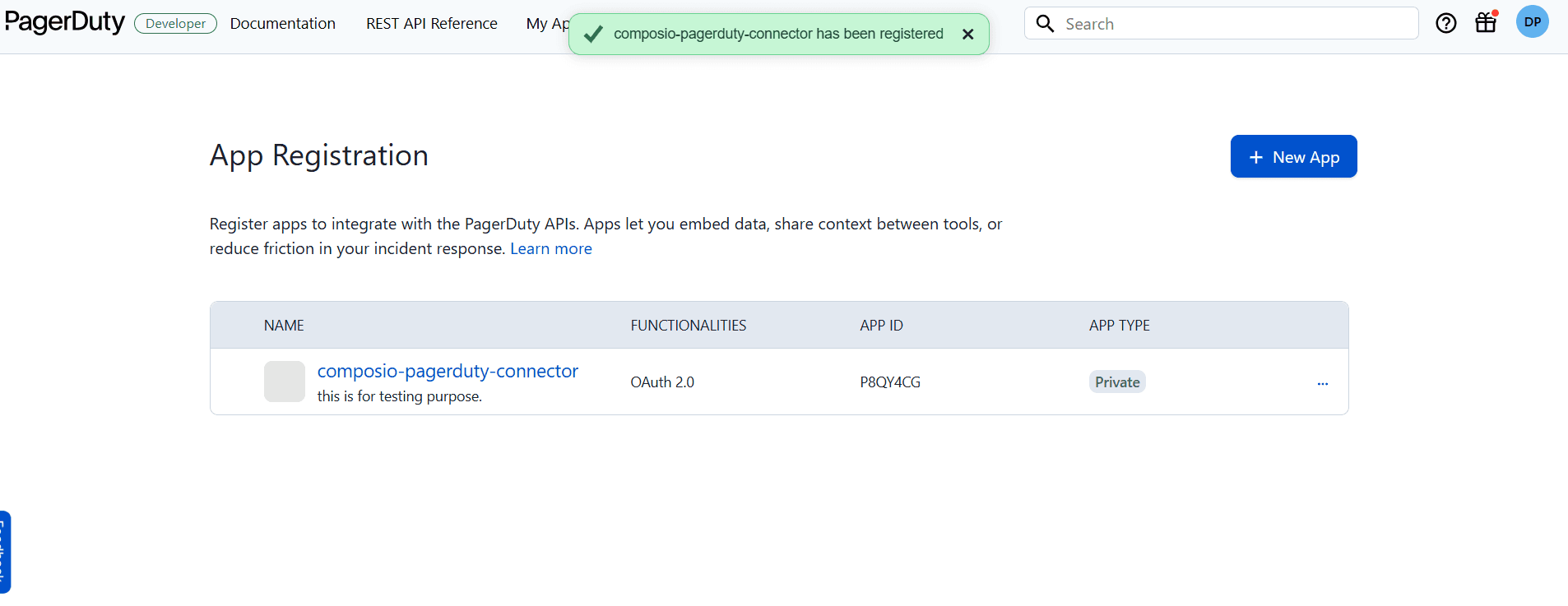1568x606 pixels.
Task: Click the NAME column header
Action: pyautogui.click(x=284, y=326)
